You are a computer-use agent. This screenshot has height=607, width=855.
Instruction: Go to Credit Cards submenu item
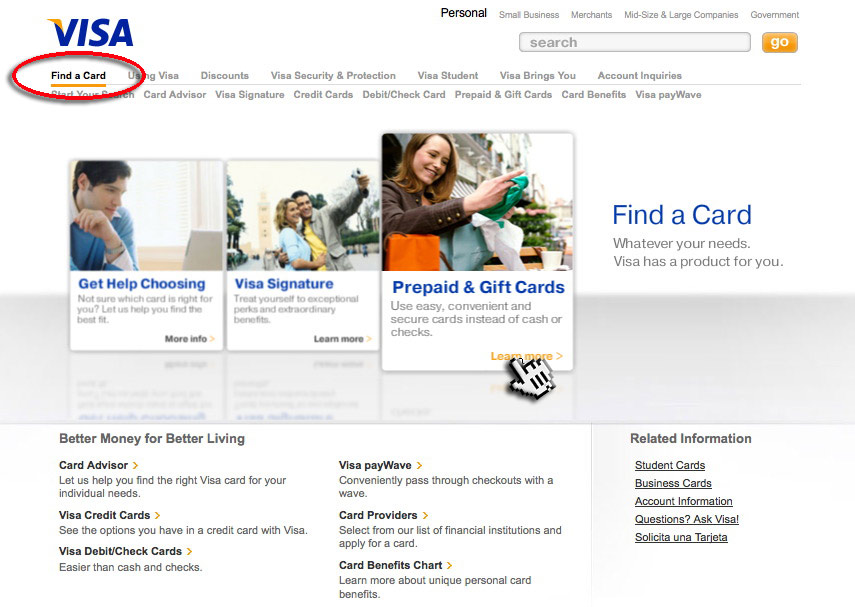tap(323, 95)
